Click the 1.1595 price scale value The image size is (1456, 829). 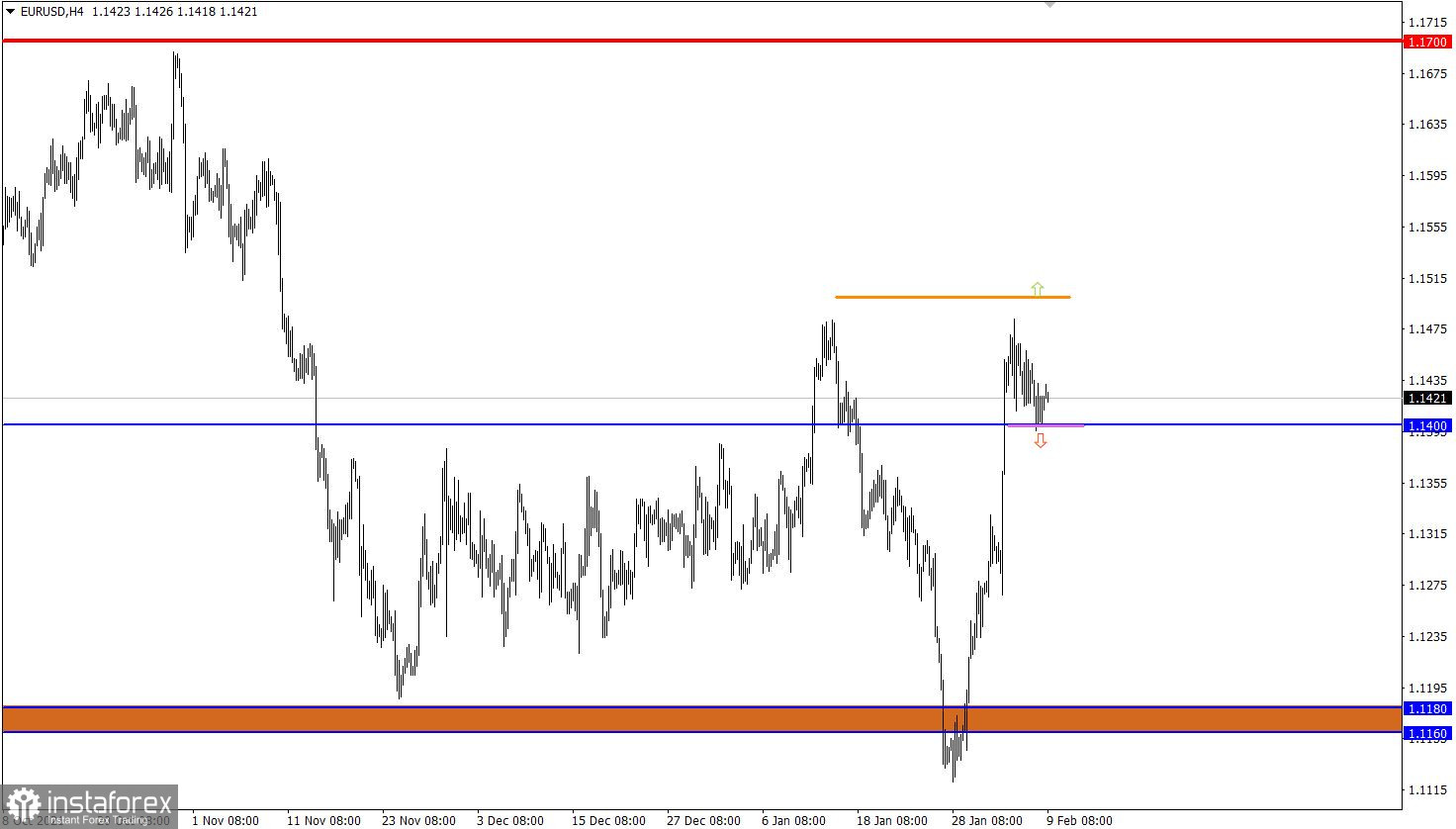pos(1427,175)
